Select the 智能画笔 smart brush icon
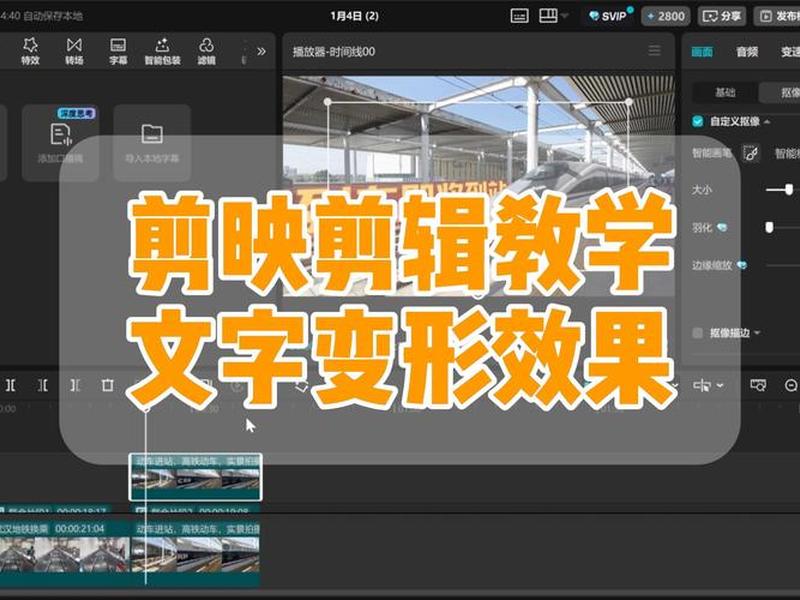The height and width of the screenshot is (600, 800). click(751, 153)
